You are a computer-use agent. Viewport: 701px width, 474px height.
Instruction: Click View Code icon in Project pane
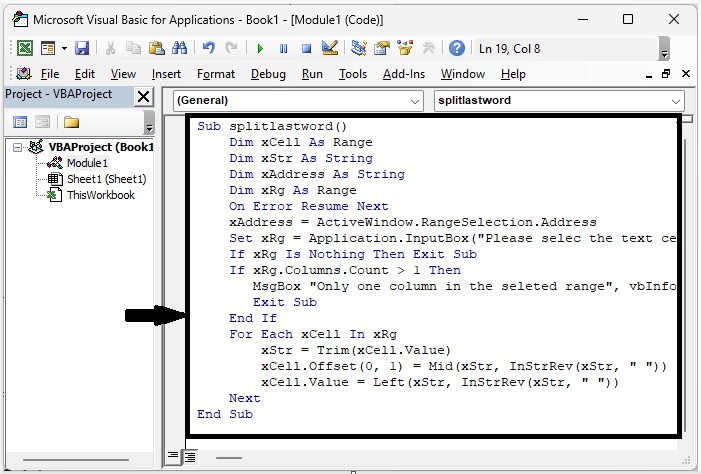click(20, 122)
